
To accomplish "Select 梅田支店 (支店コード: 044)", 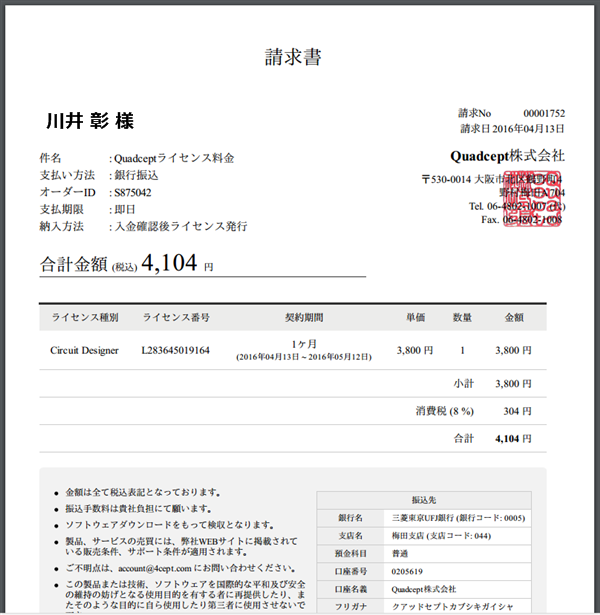I will pos(441,536).
